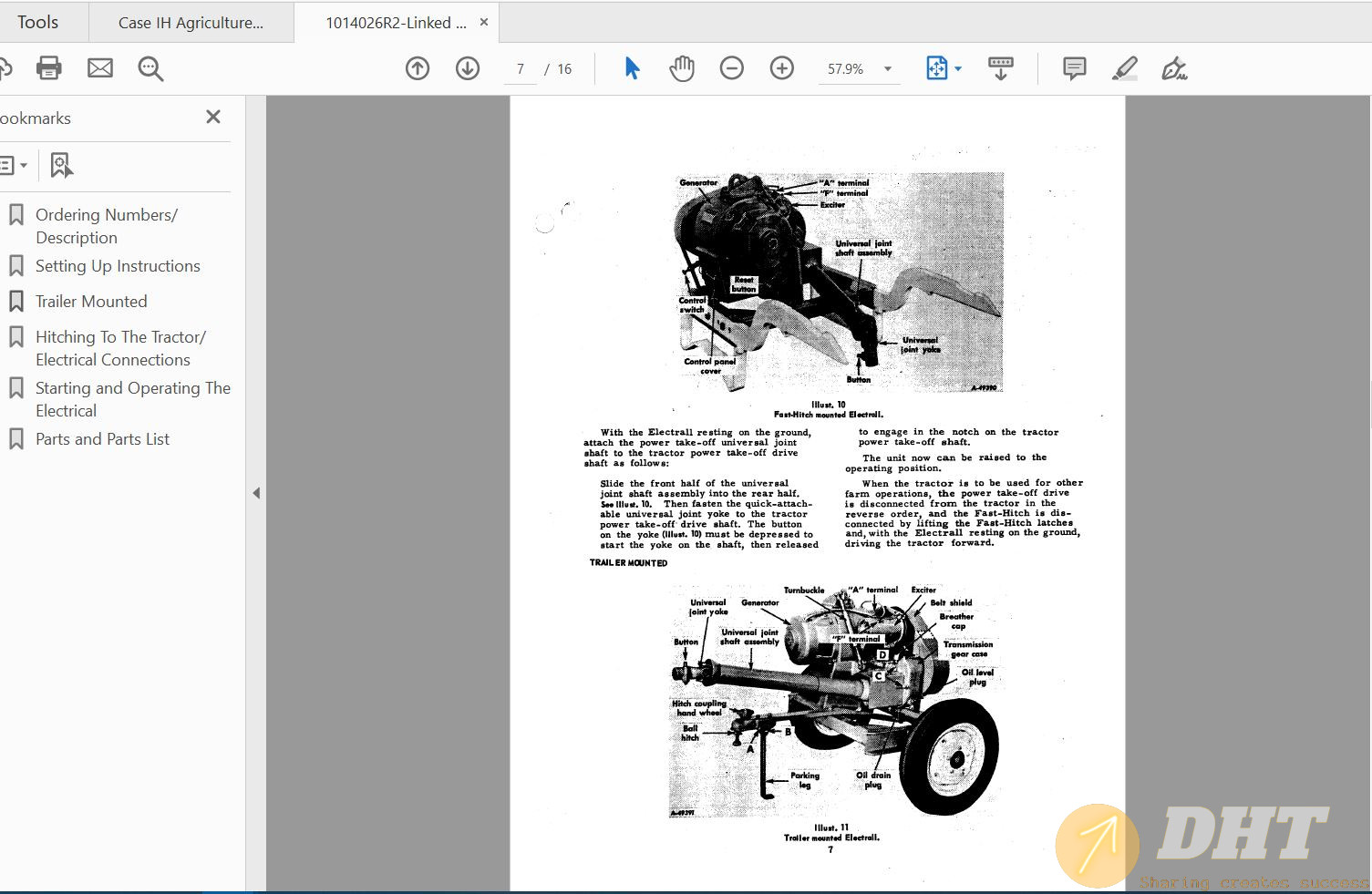Click the page number input field

521,69
